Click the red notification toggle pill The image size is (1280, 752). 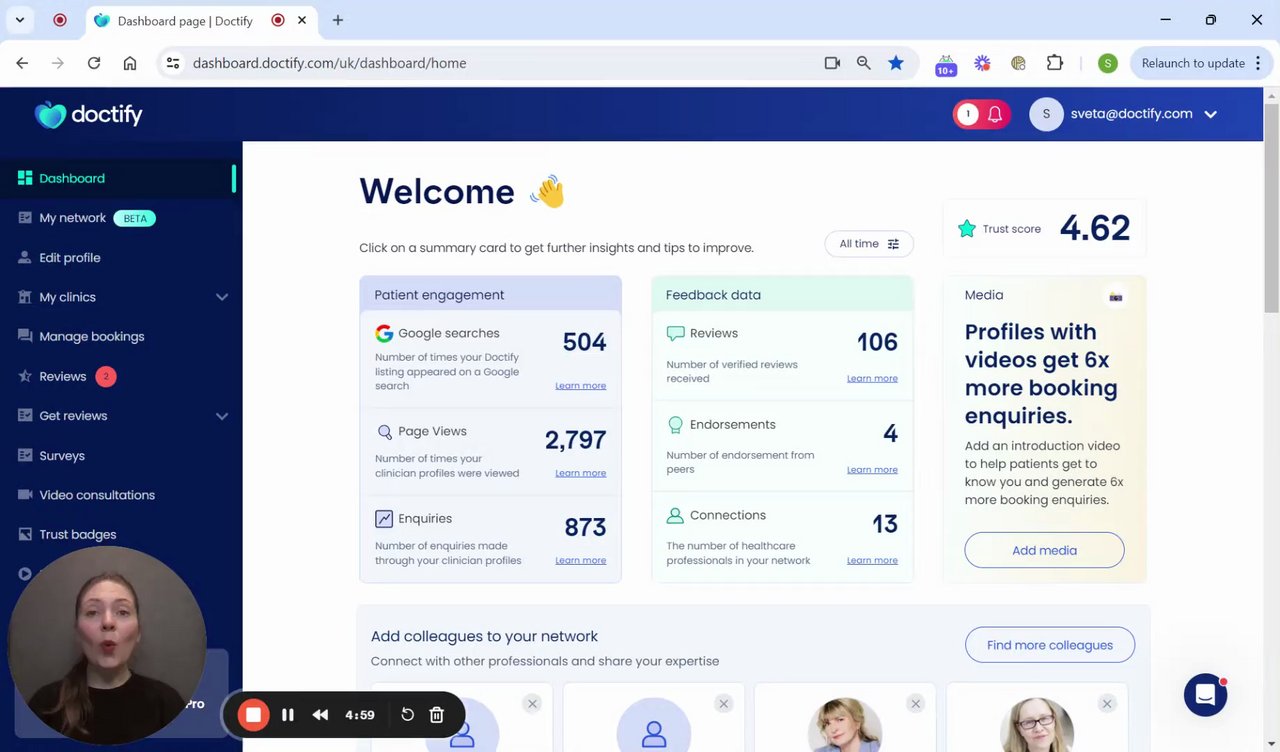981,114
